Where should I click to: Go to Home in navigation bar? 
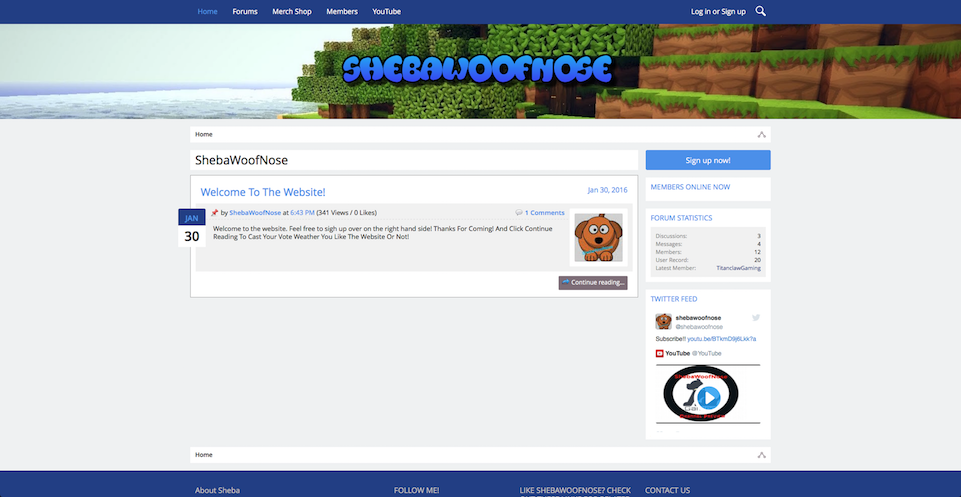[207, 12]
